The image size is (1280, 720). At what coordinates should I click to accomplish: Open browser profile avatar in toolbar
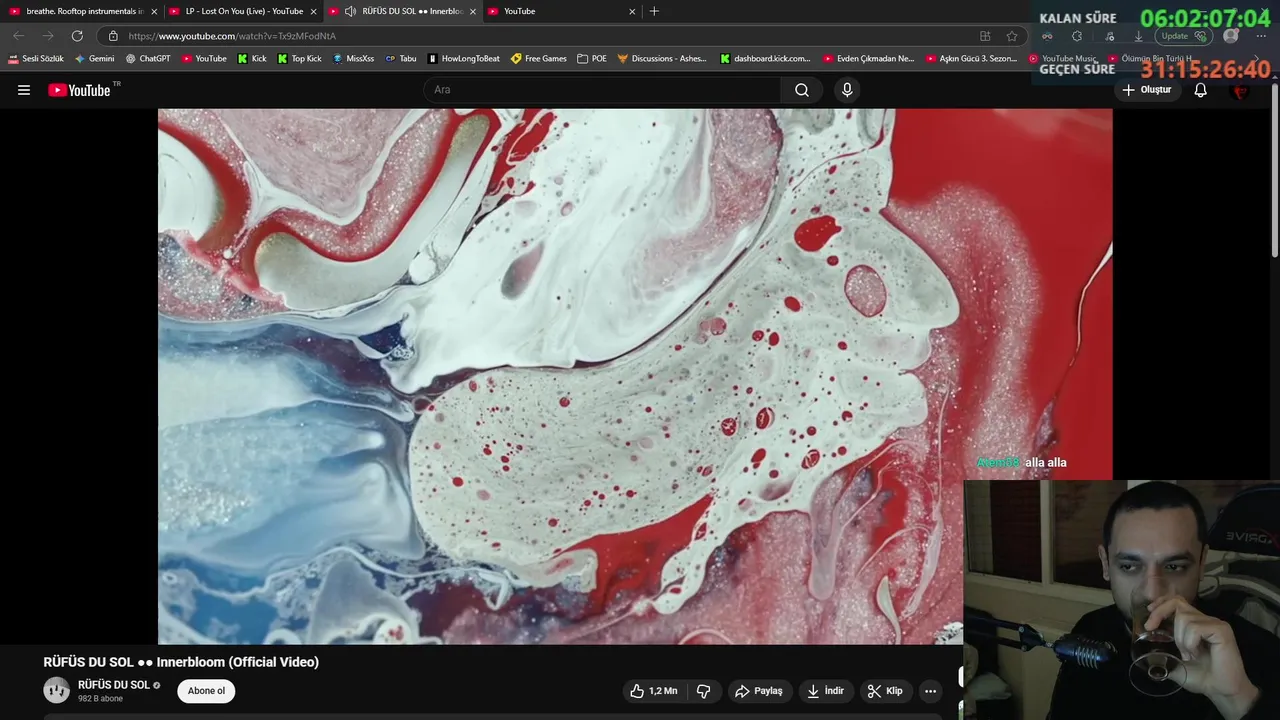point(1231,36)
